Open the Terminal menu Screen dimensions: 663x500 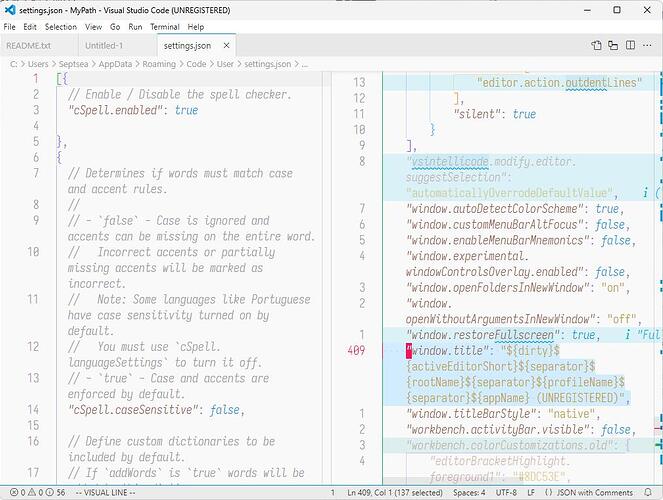tap(165, 27)
